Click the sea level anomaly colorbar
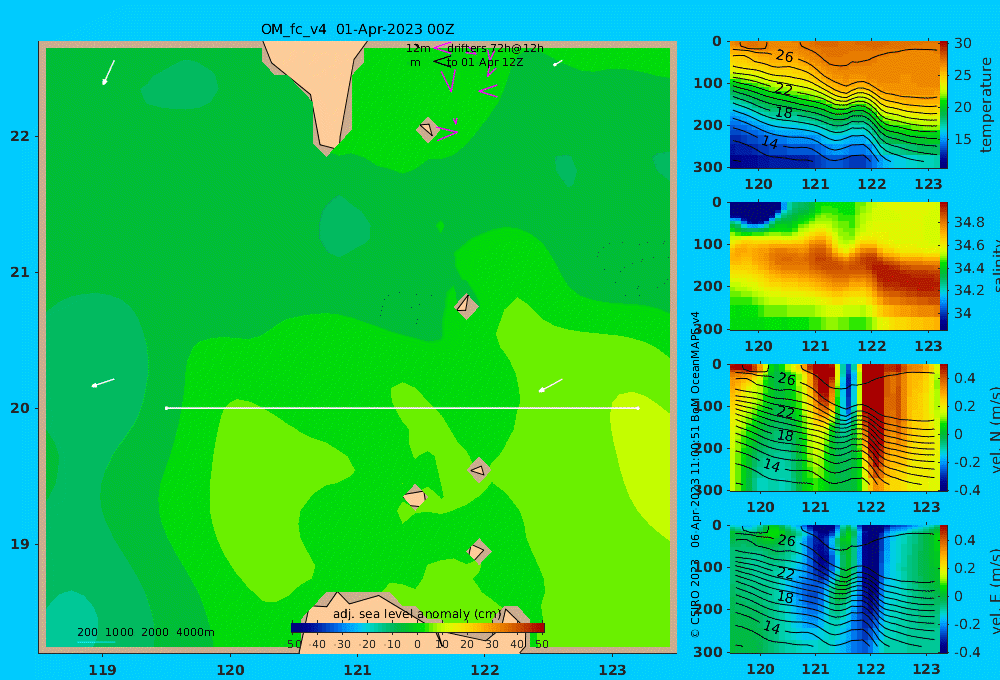Viewport: 1000px width, 680px height. 418,628
